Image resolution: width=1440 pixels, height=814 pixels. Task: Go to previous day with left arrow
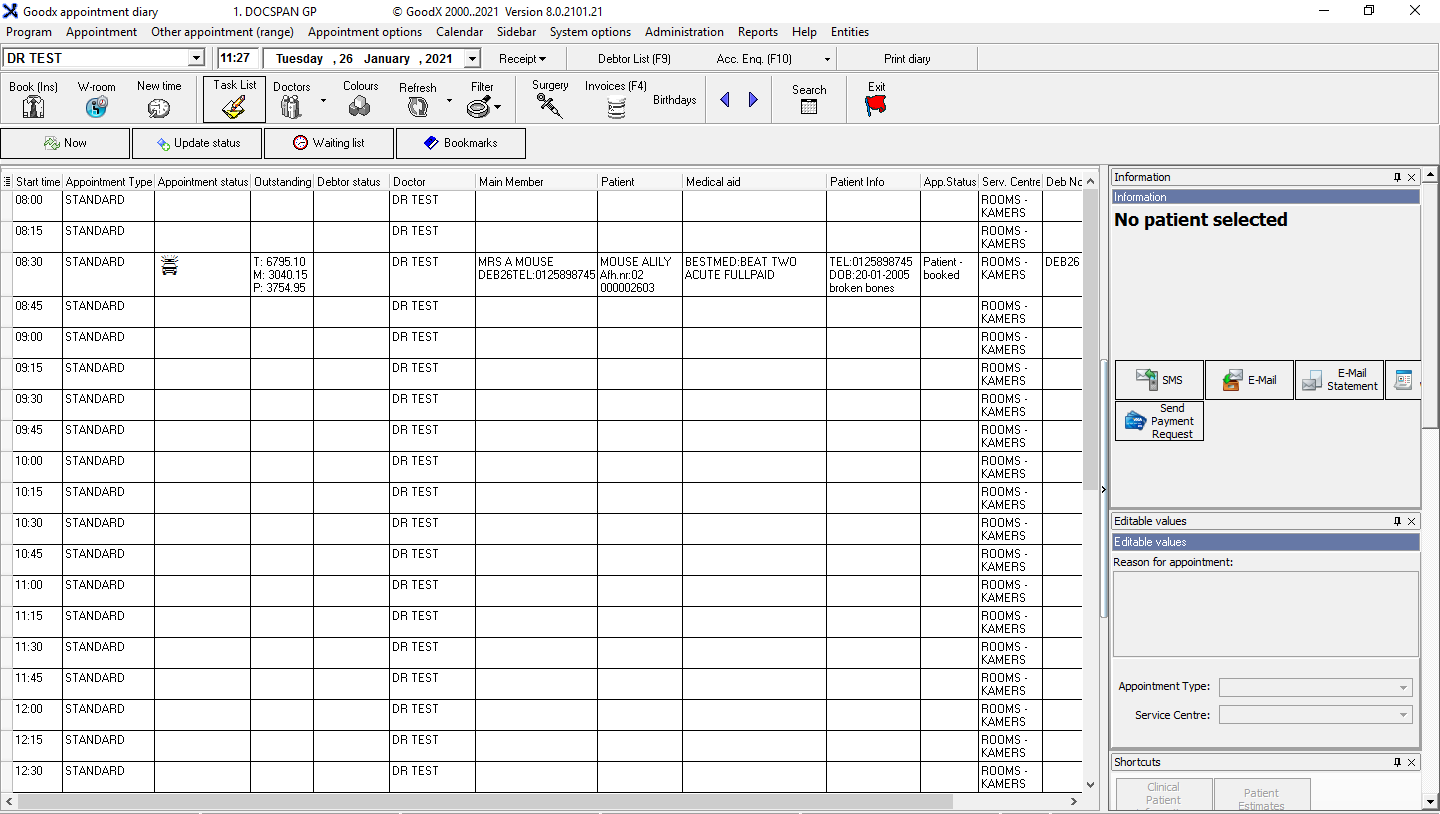point(725,100)
